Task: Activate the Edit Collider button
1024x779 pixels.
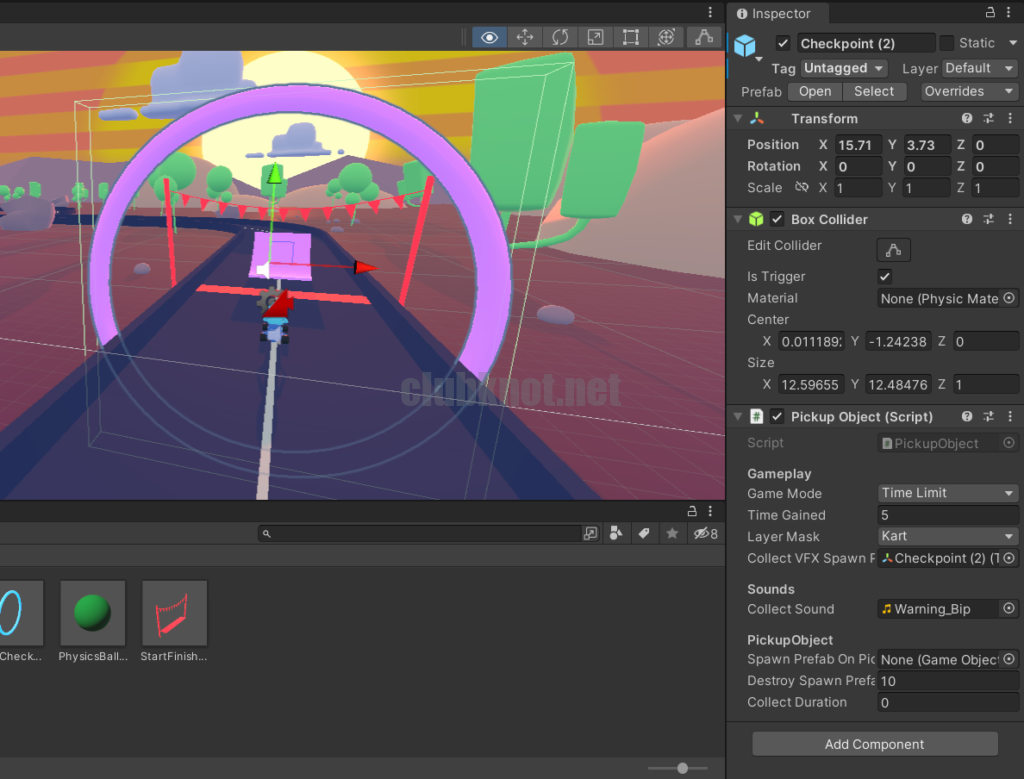Action: pyautogui.click(x=893, y=250)
